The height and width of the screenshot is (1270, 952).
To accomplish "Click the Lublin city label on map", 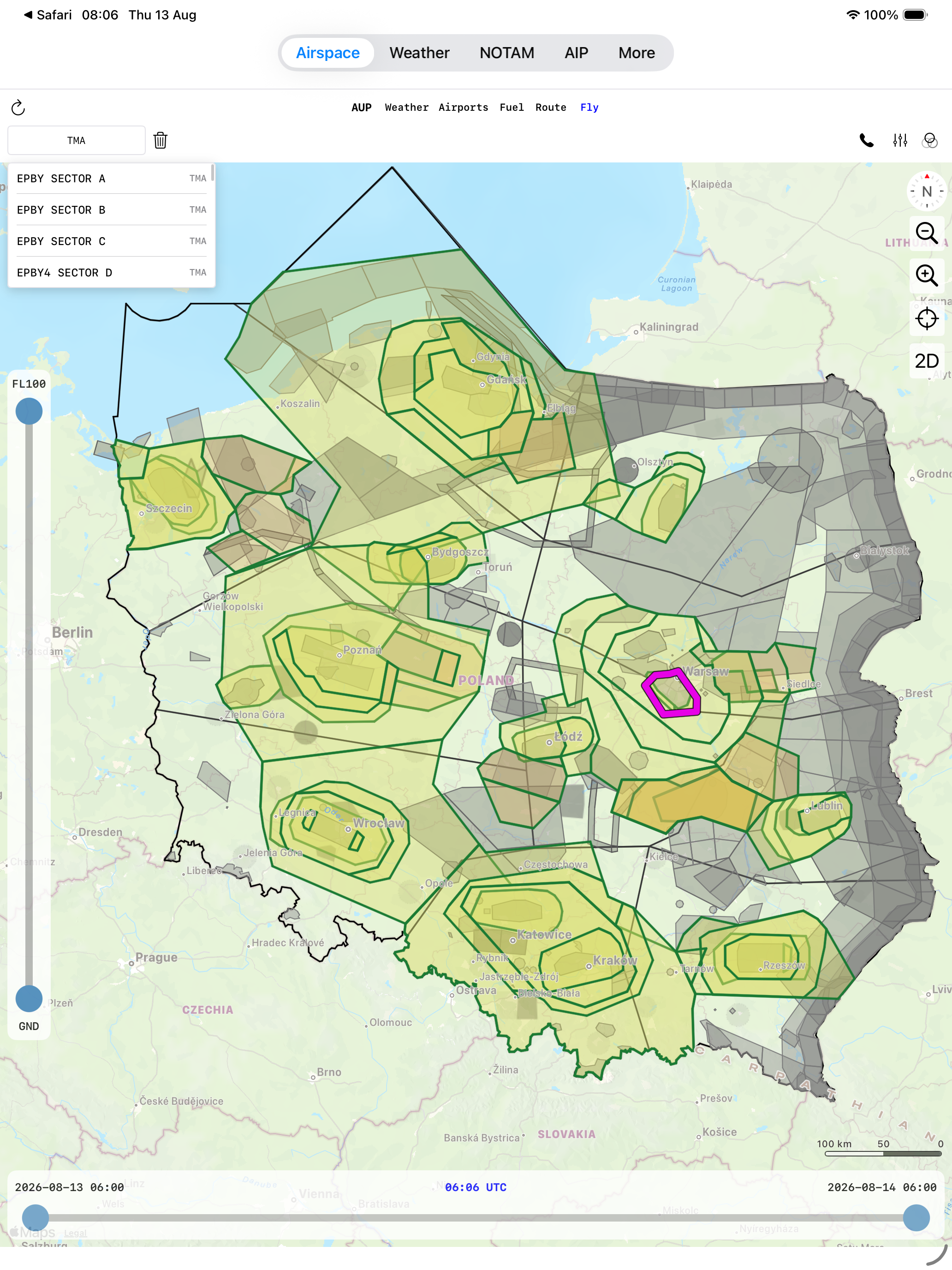I will click(x=827, y=806).
